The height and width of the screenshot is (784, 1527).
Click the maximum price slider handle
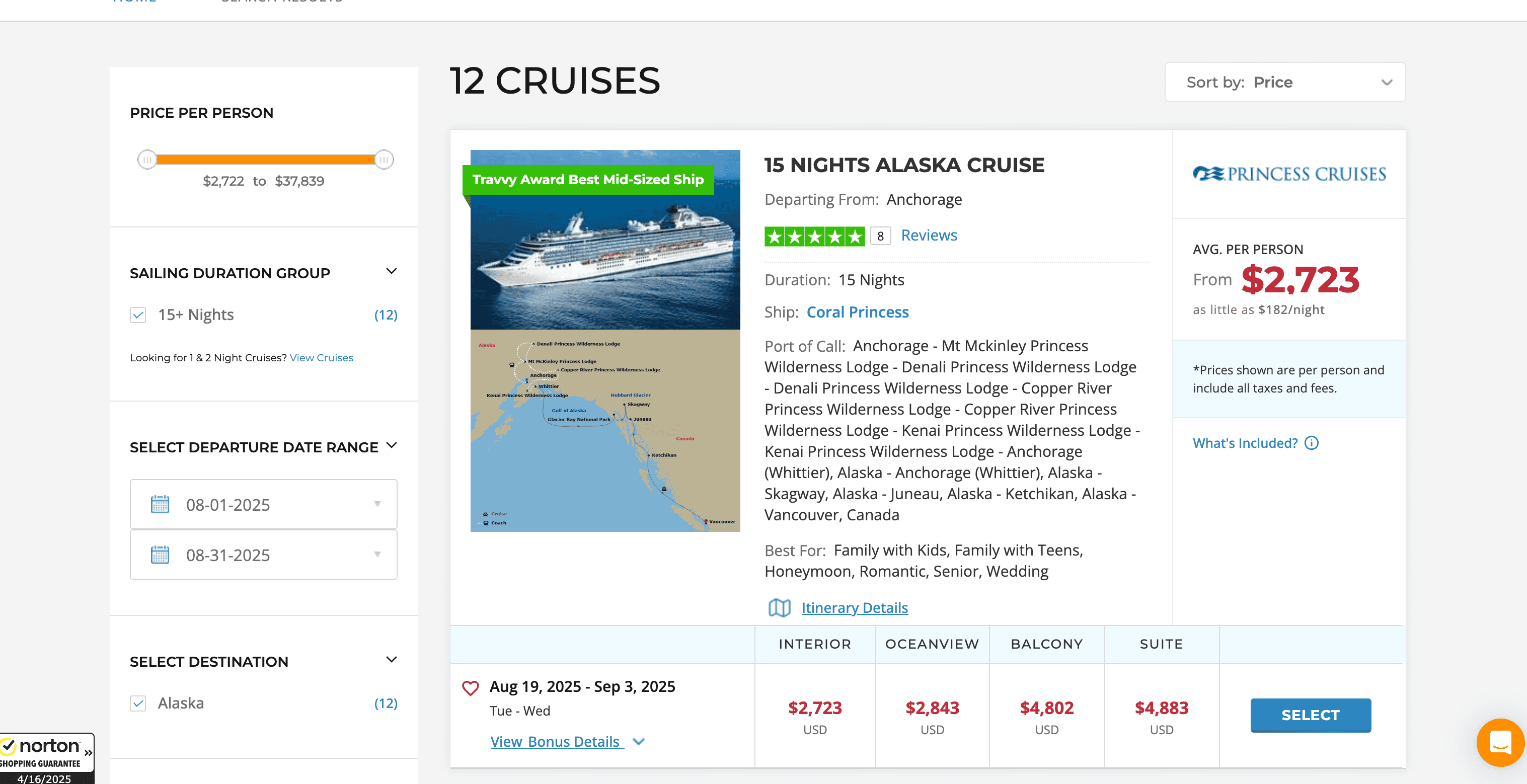tap(384, 160)
